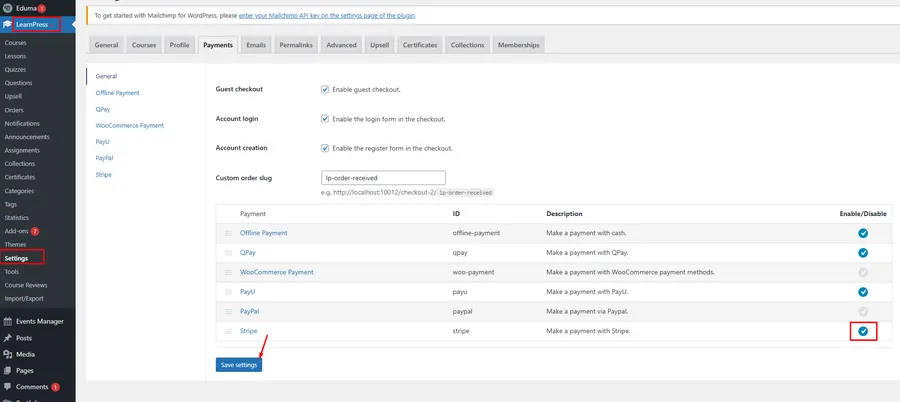
Task: Uncheck Enable the login form checkbox
Action: (325, 119)
